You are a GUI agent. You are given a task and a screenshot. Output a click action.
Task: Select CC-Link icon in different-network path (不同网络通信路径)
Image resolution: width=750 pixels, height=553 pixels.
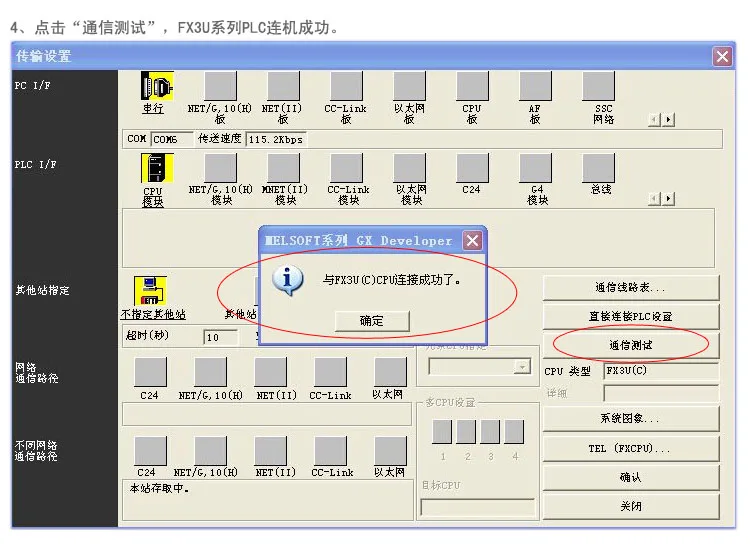pyautogui.click(x=330, y=451)
